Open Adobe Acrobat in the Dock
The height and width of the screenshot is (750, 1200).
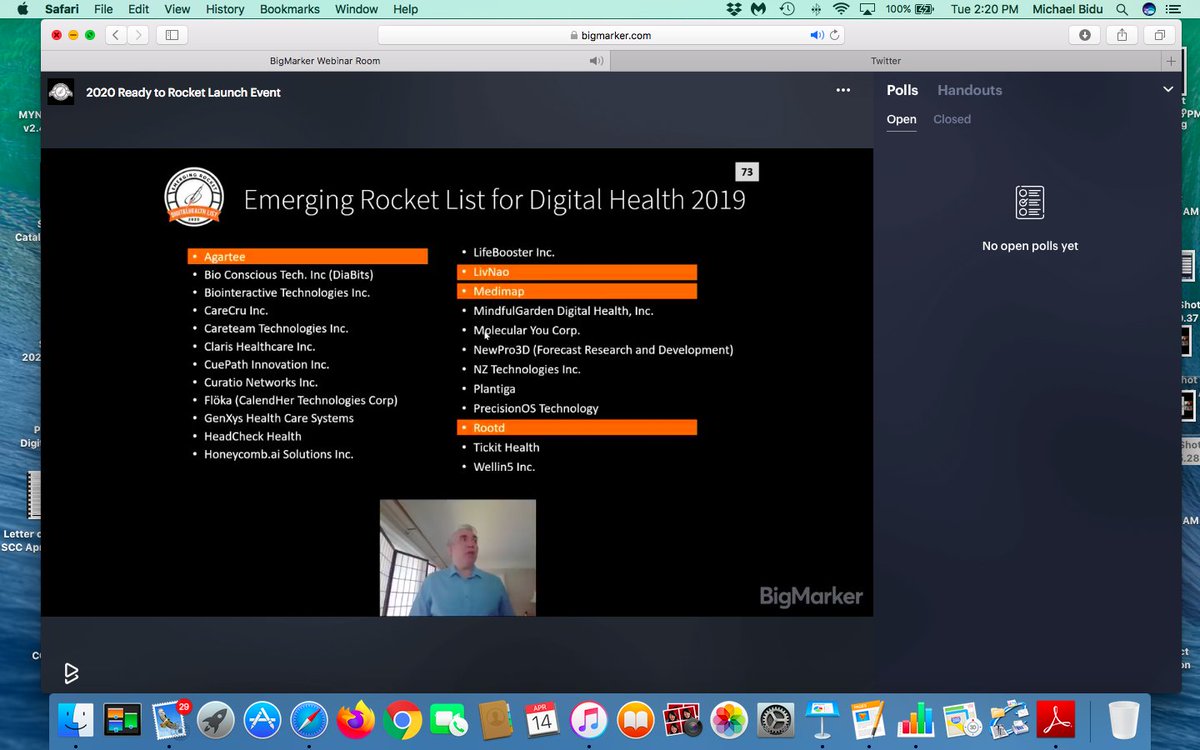tap(1055, 720)
